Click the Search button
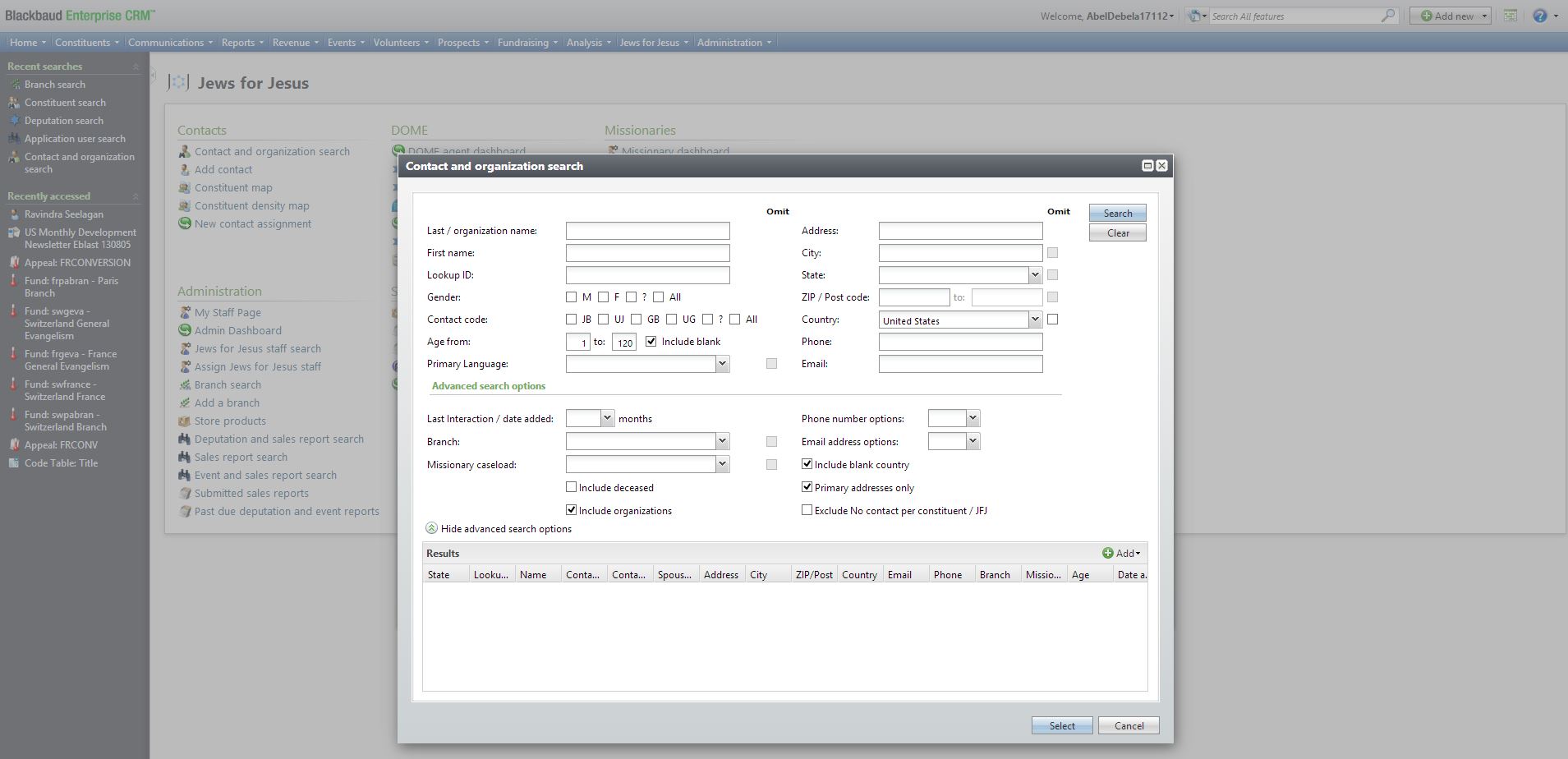1568x759 pixels. click(1117, 213)
